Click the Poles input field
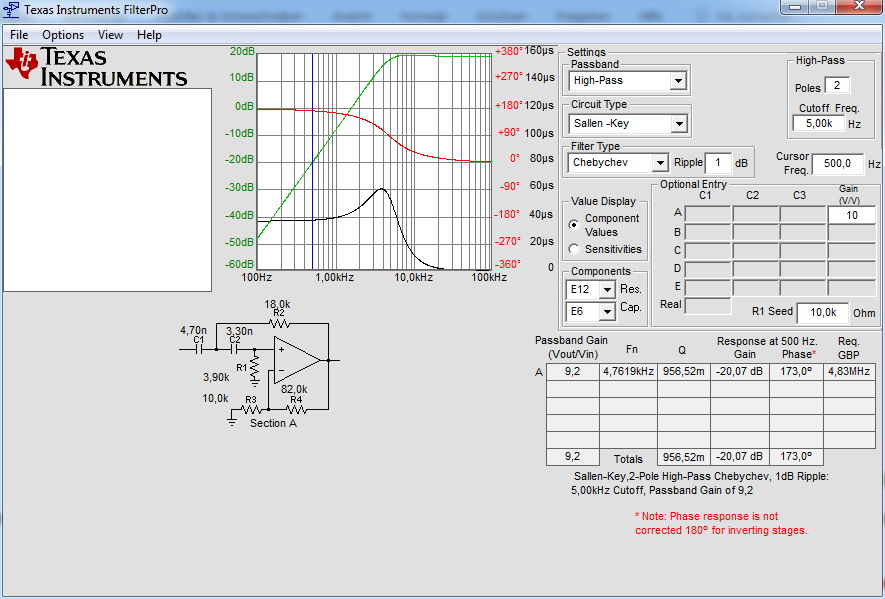This screenshot has width=885, height=599. click(x=837, y=85)
